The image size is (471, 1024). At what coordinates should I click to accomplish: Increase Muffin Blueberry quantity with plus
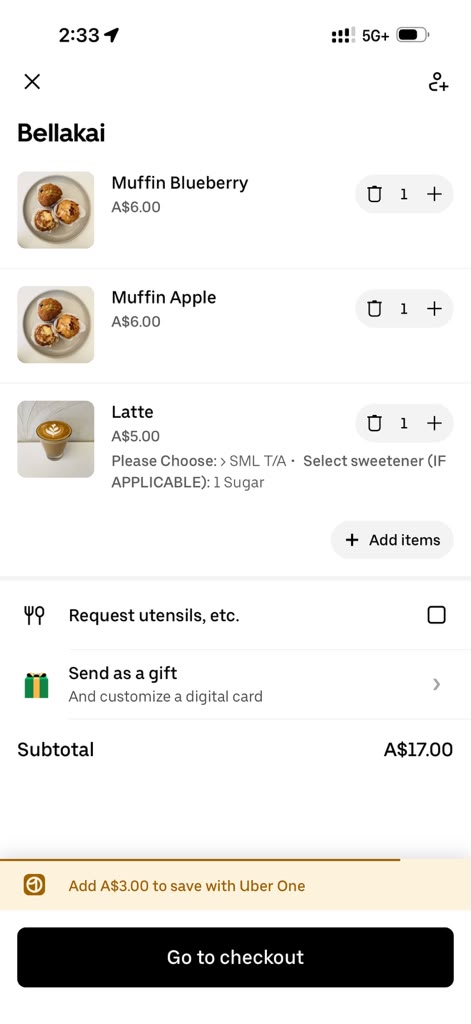(434, 194)
